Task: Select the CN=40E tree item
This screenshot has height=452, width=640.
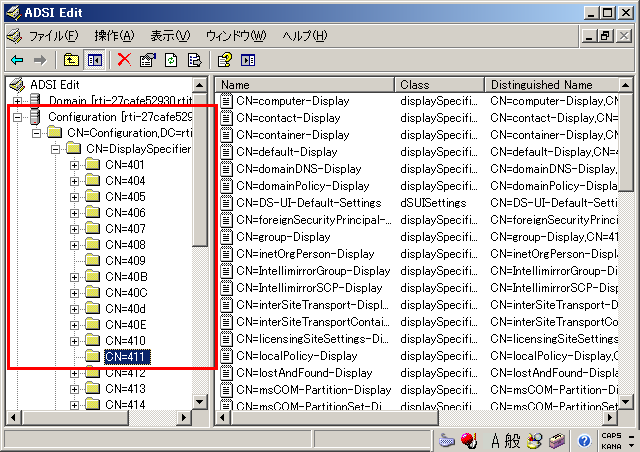Action: [126, 325]
